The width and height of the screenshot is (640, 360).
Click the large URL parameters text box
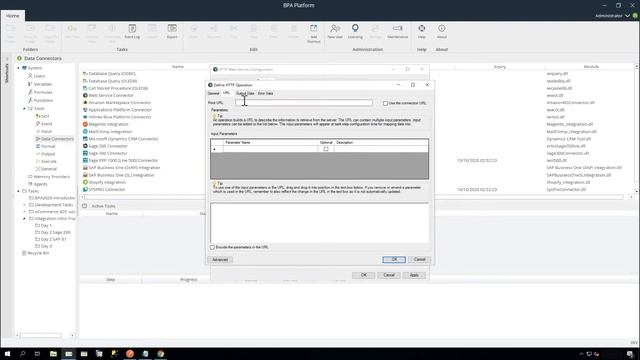[320, 223]
